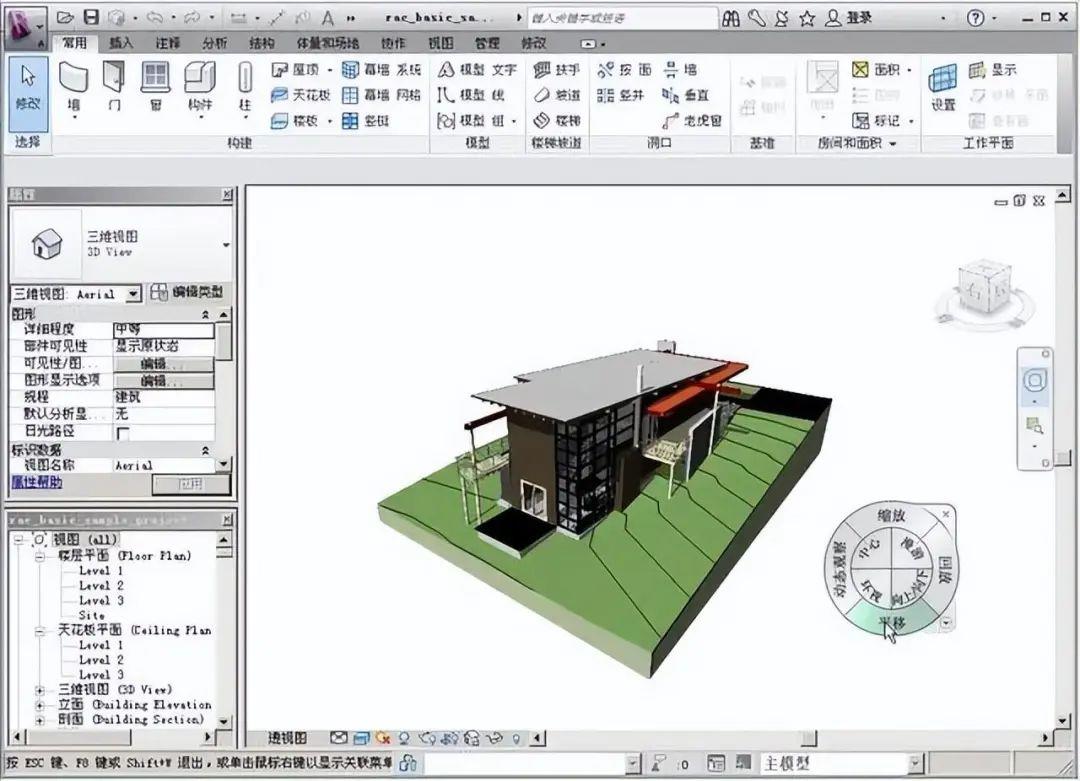Activate the 模型 线 (Model Line) tool

[x=471, y=95]
